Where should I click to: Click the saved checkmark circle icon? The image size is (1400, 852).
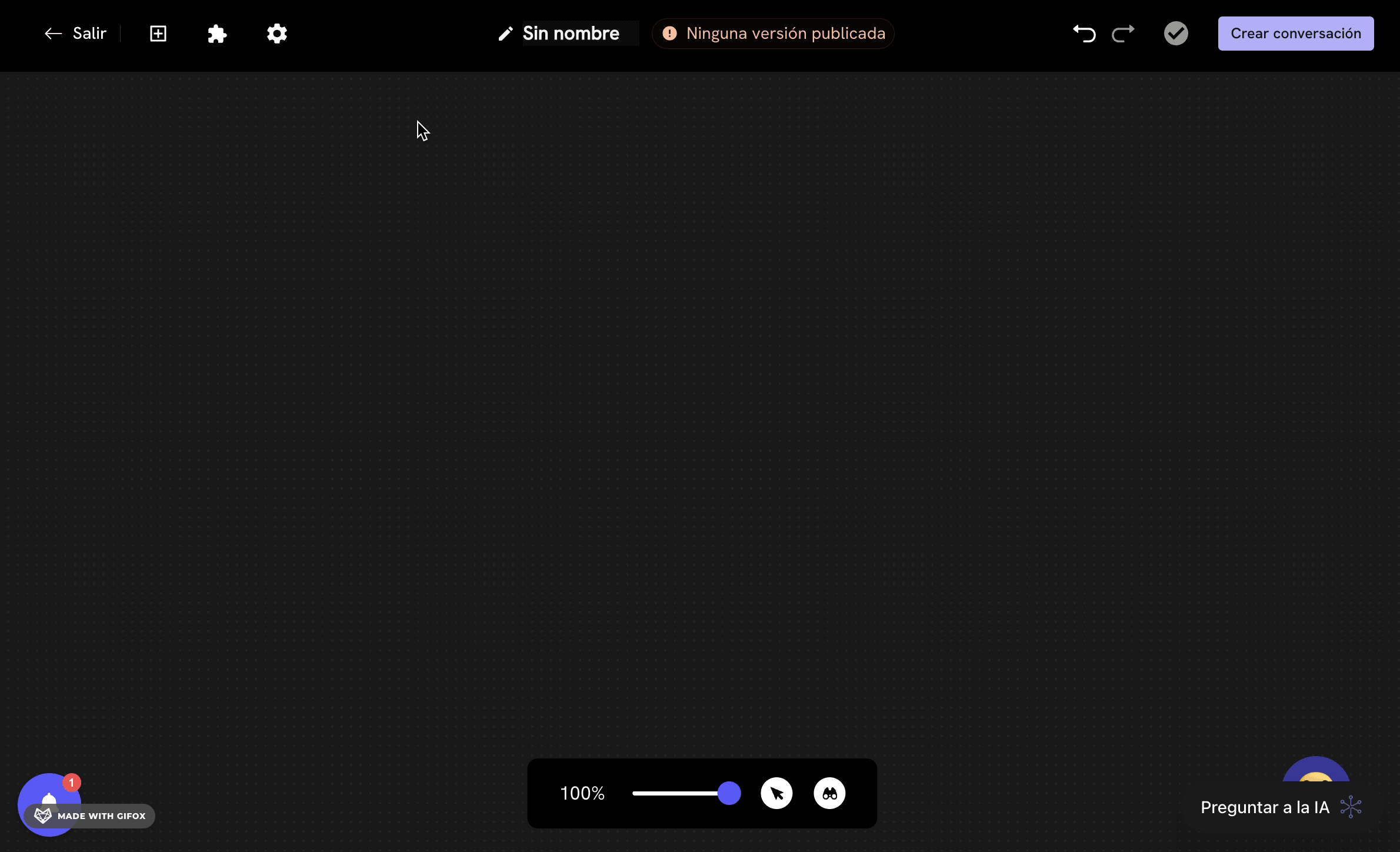[1176, 34]
